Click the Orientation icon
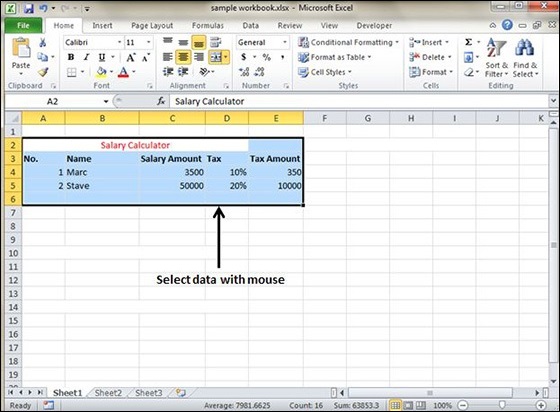Image resolution: width=560 pixels, height=412 pixels. [x=204, y=72]
